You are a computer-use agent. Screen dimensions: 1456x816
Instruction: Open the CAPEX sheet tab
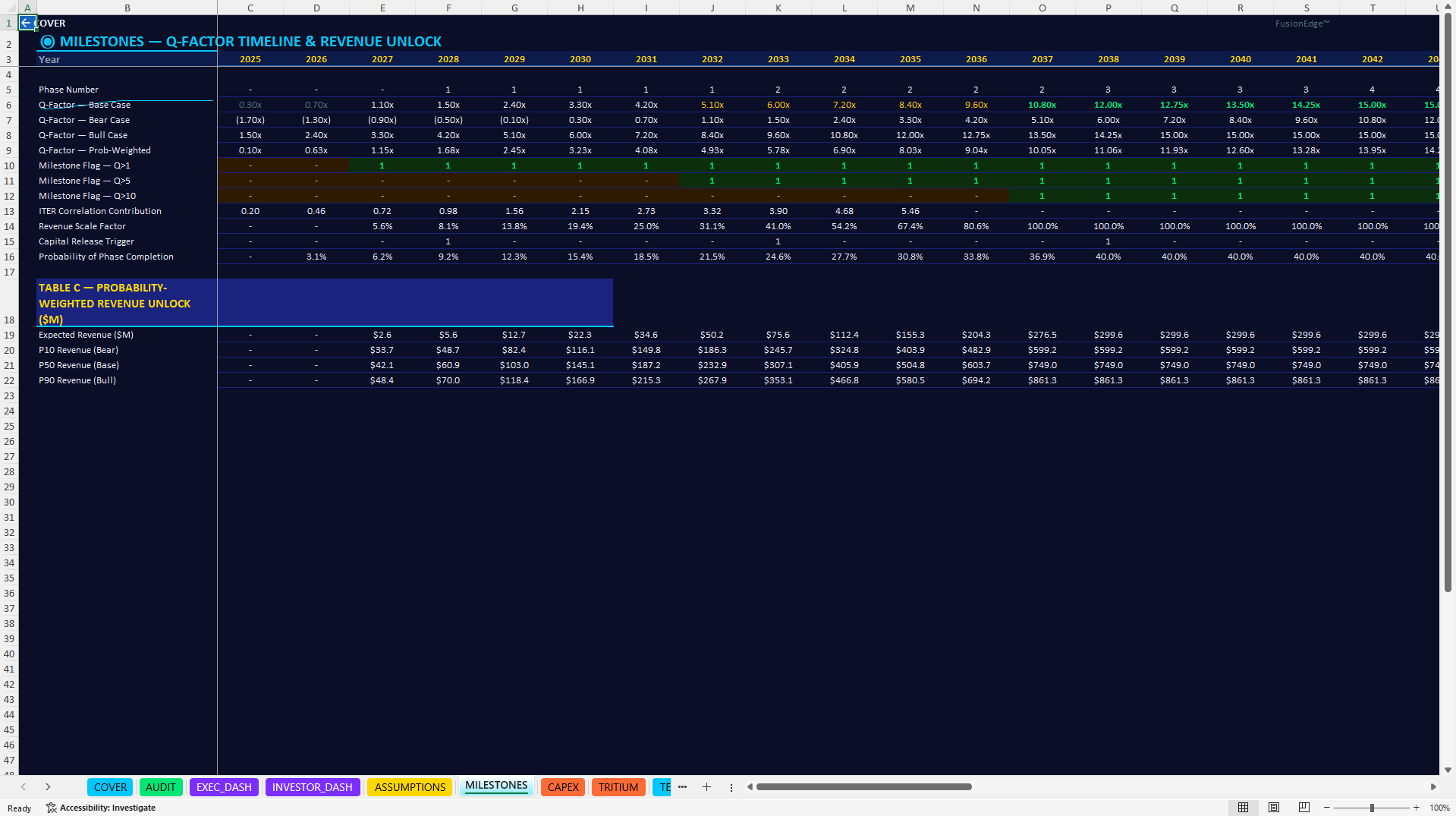[563, 787]
